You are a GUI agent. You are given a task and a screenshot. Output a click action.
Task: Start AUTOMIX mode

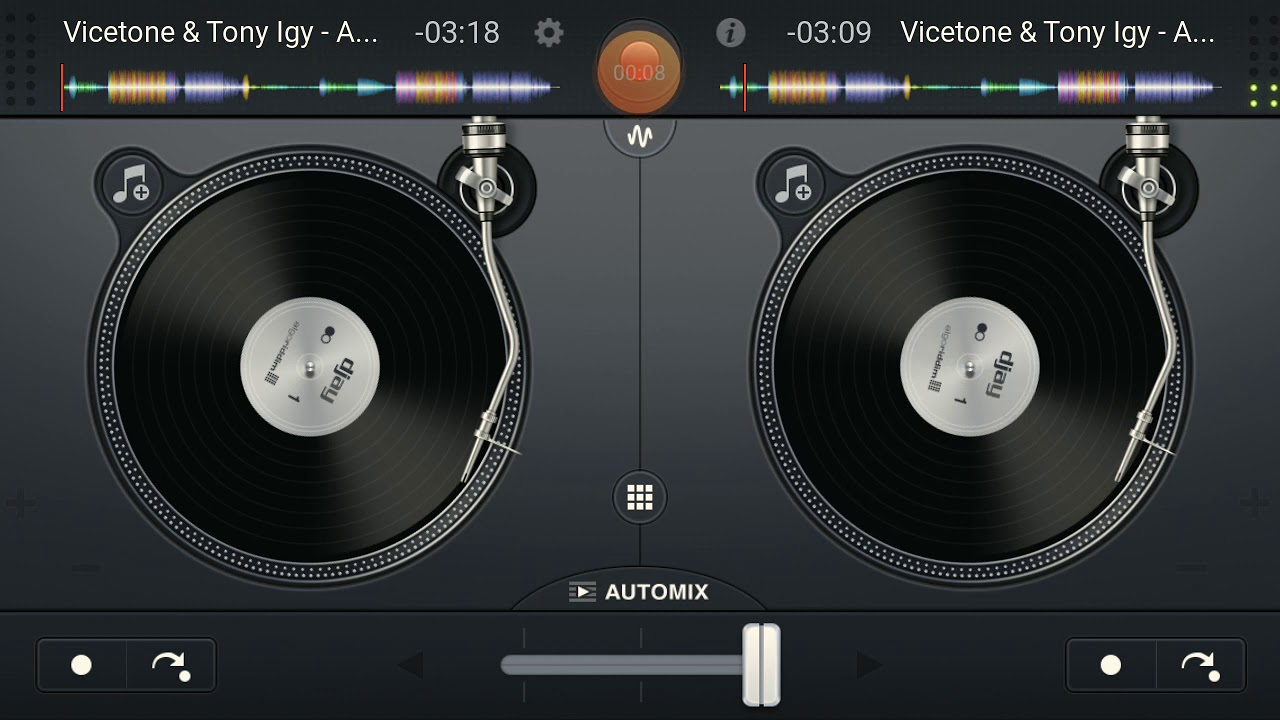coord(639,592)
